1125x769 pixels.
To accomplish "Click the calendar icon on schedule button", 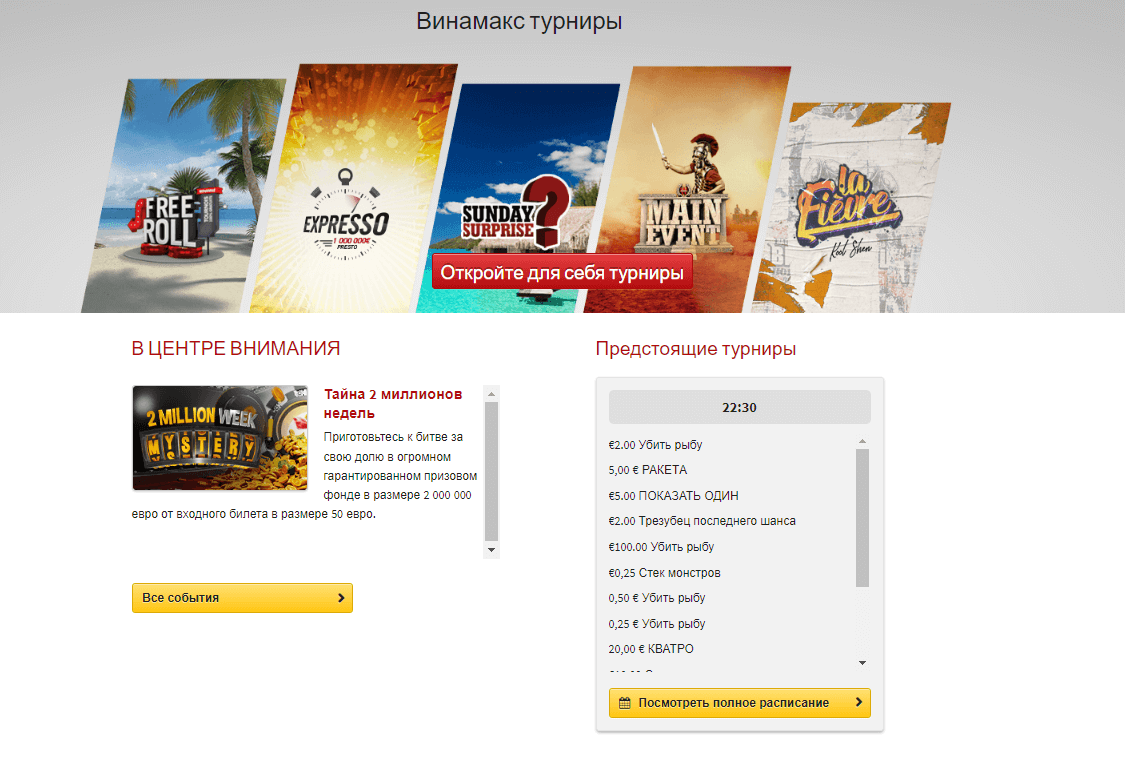I will [625, 703].
